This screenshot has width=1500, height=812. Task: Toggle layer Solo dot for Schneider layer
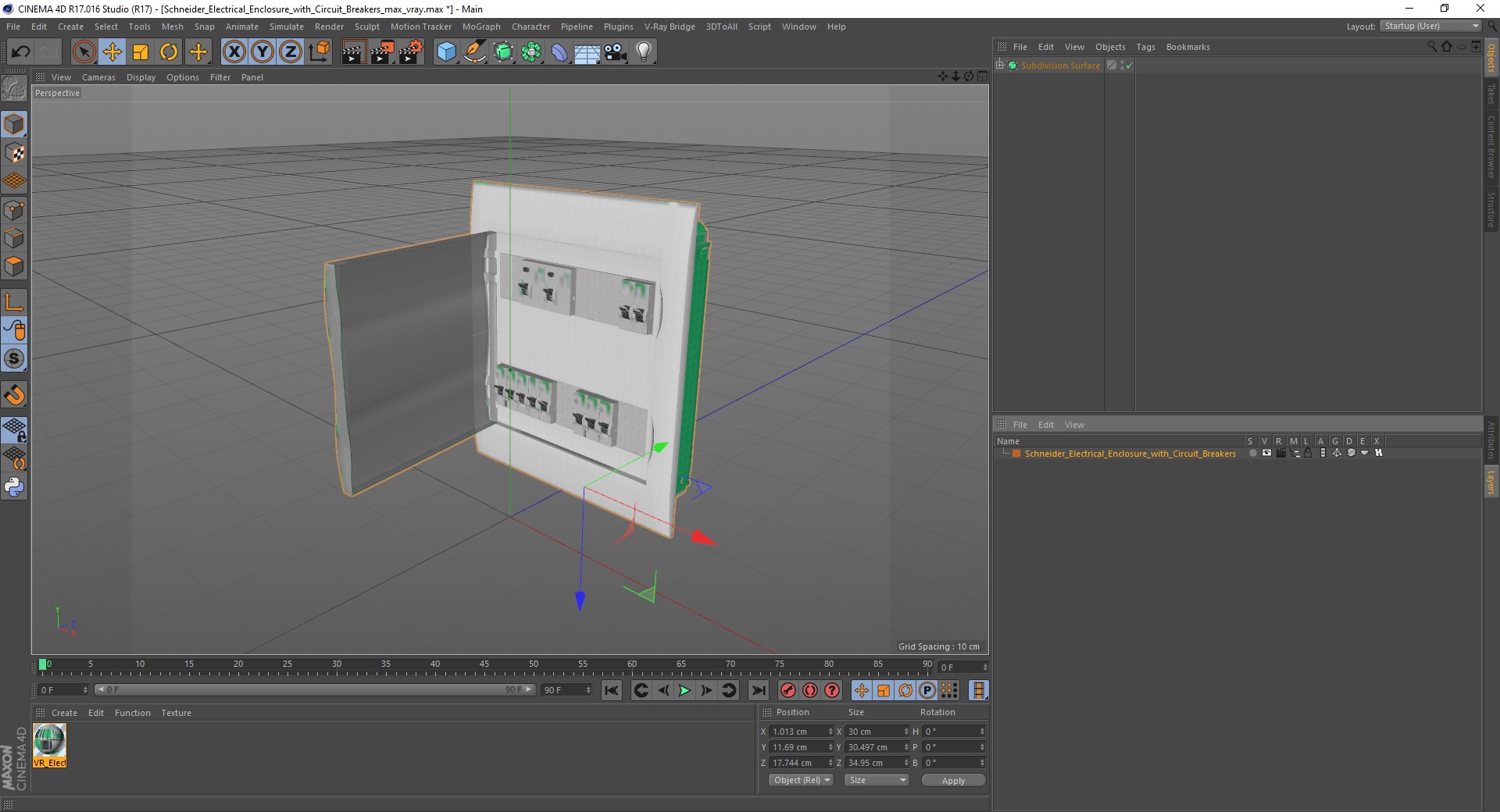coord(1252,453)
